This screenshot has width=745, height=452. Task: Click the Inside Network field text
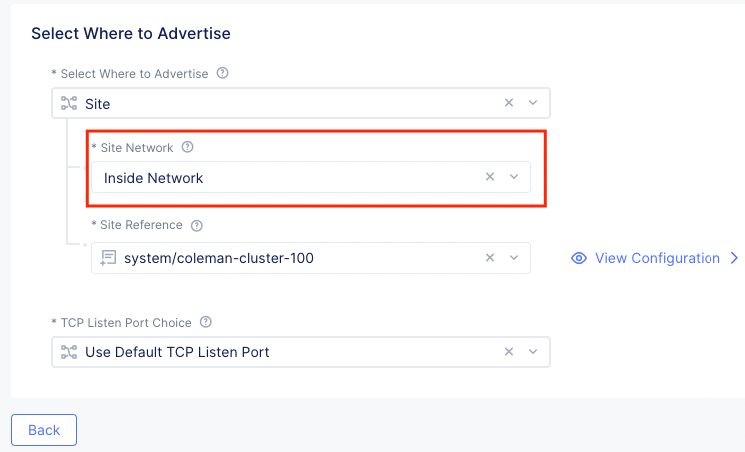point(154,178)
